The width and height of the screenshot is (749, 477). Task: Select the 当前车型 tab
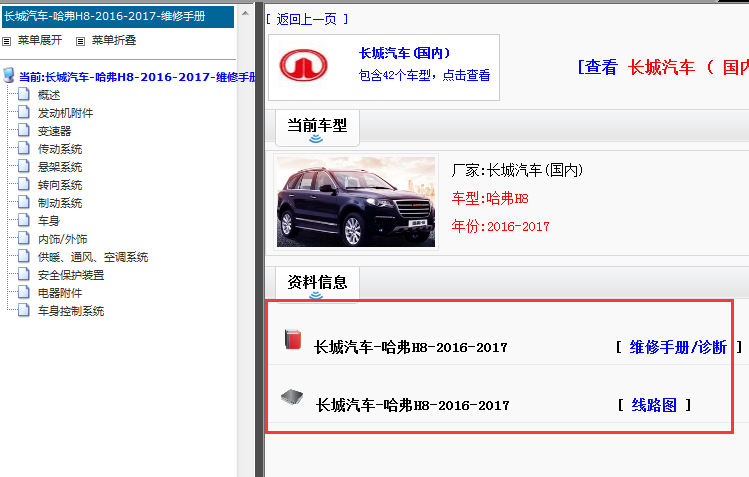(x=317, y=126)
